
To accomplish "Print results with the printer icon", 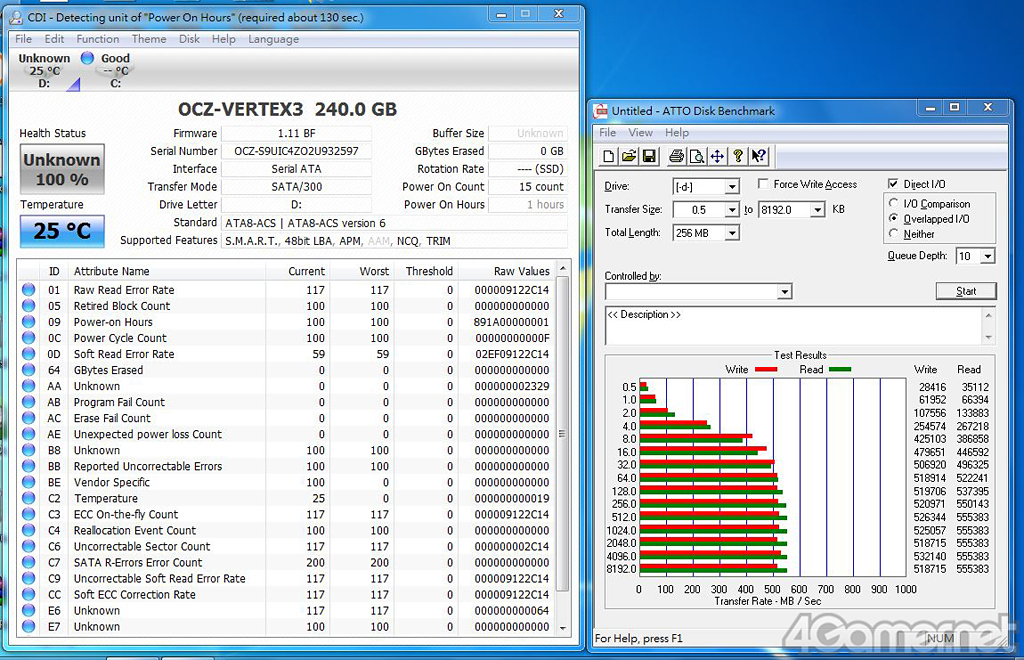I will (676, 156).
